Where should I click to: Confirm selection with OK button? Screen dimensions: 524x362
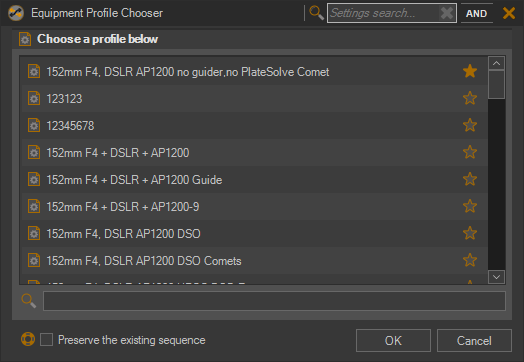pos(393,341)
